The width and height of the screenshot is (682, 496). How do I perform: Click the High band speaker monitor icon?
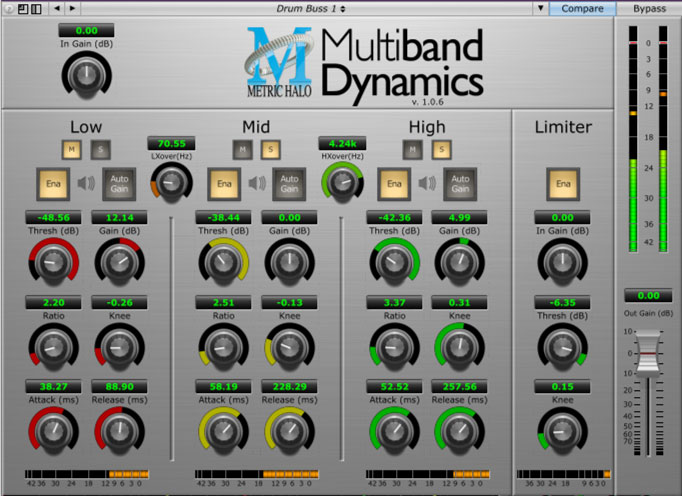(x=427, y=184)
